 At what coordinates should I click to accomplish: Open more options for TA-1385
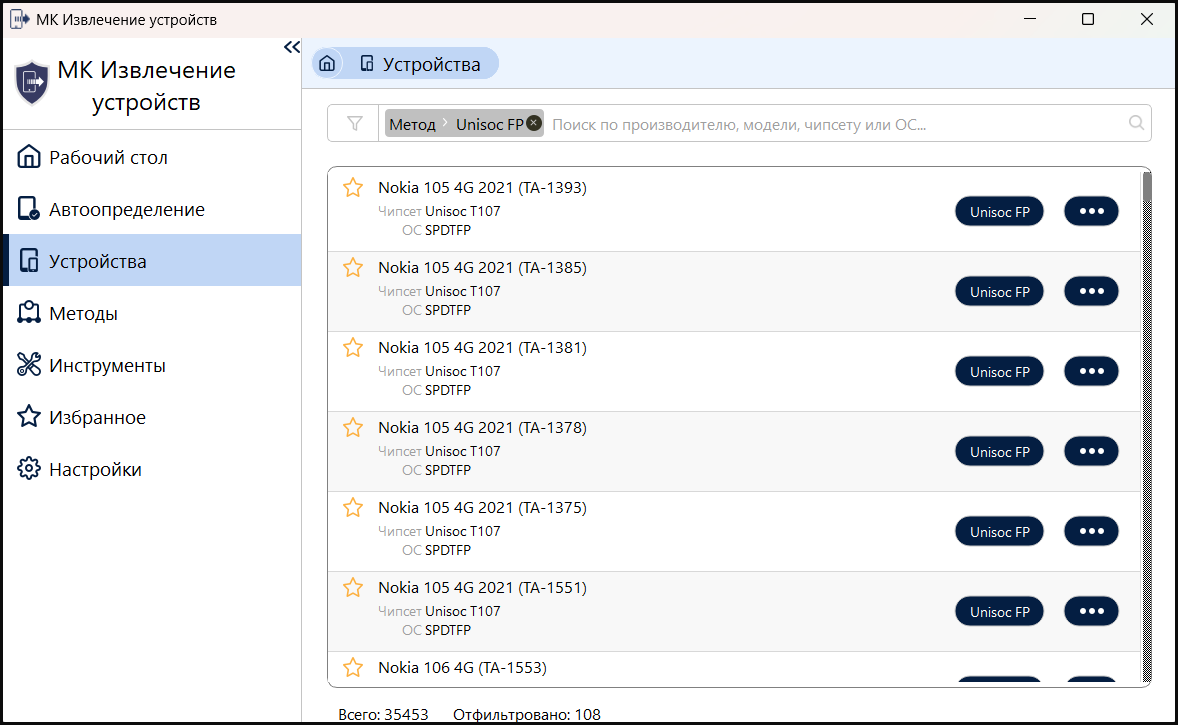click(1091, 291)
